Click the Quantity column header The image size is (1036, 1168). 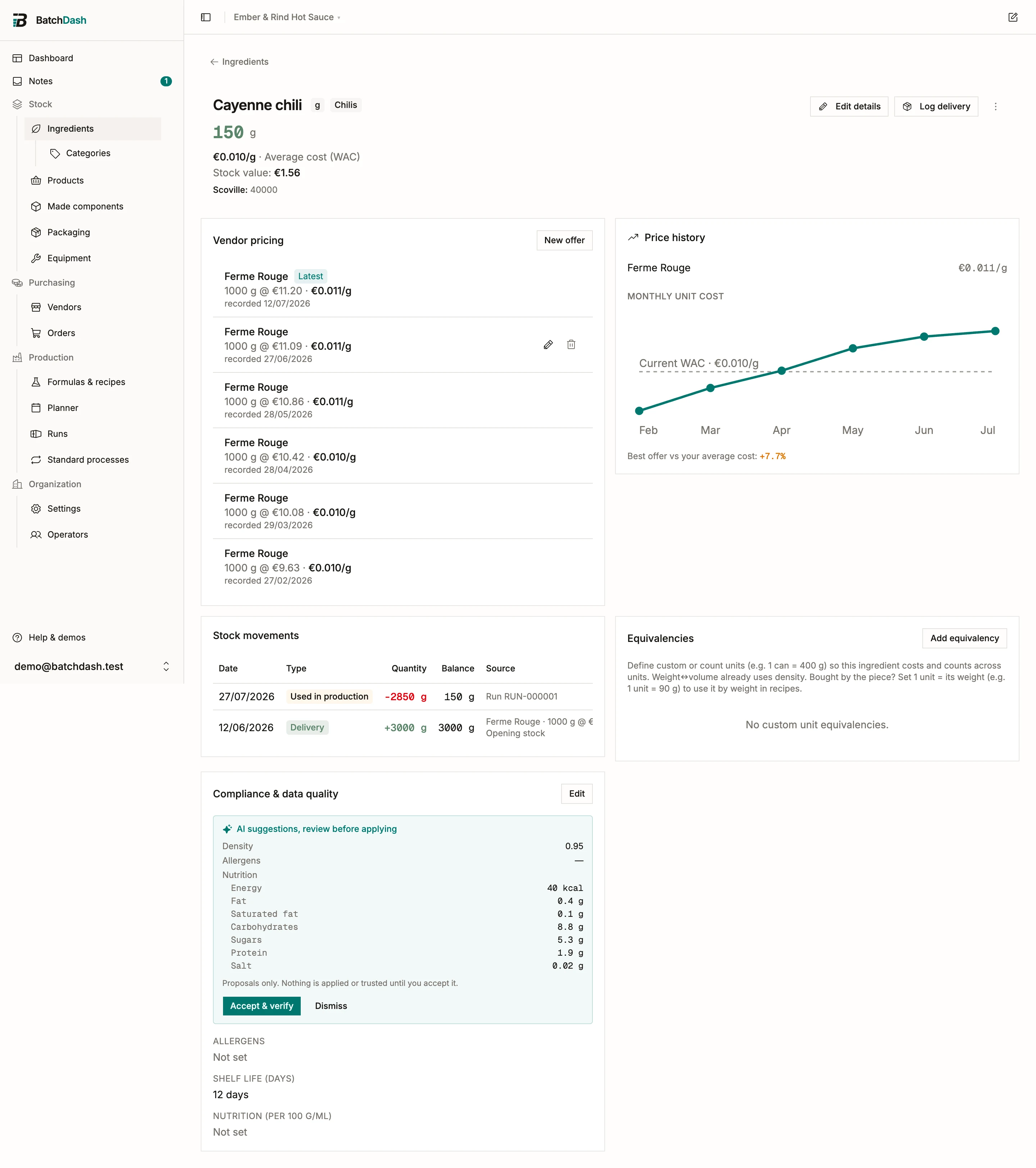(x=408, y=669)
